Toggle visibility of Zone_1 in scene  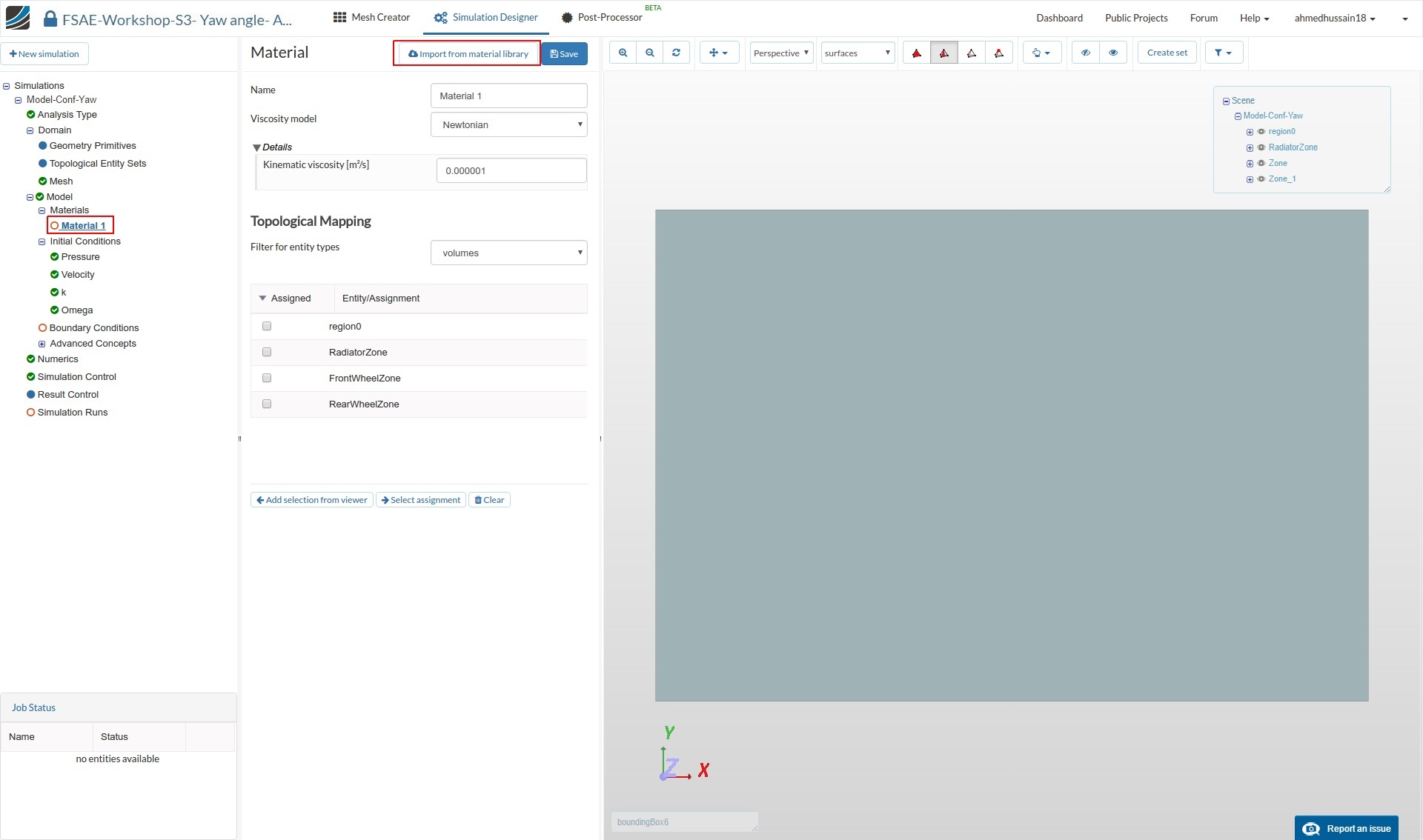point(1261,179)
